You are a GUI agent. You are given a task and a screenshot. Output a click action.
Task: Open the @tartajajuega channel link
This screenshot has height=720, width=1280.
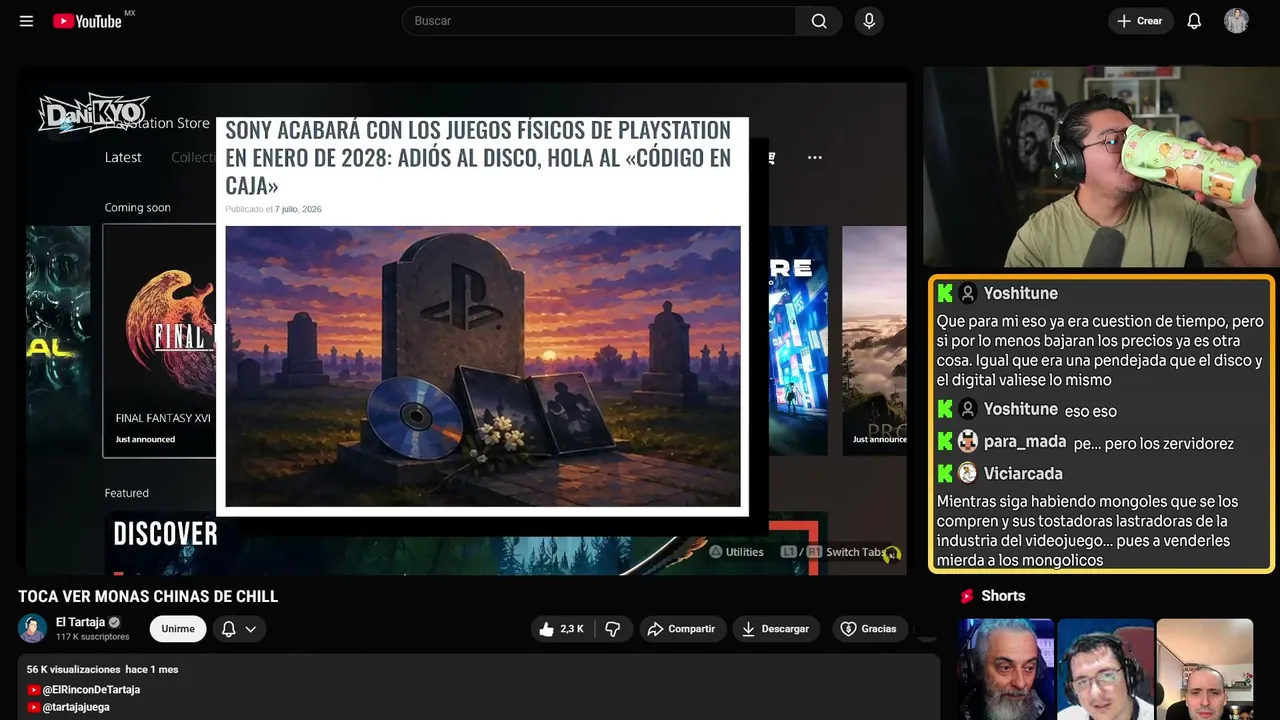tap(76, 707)
